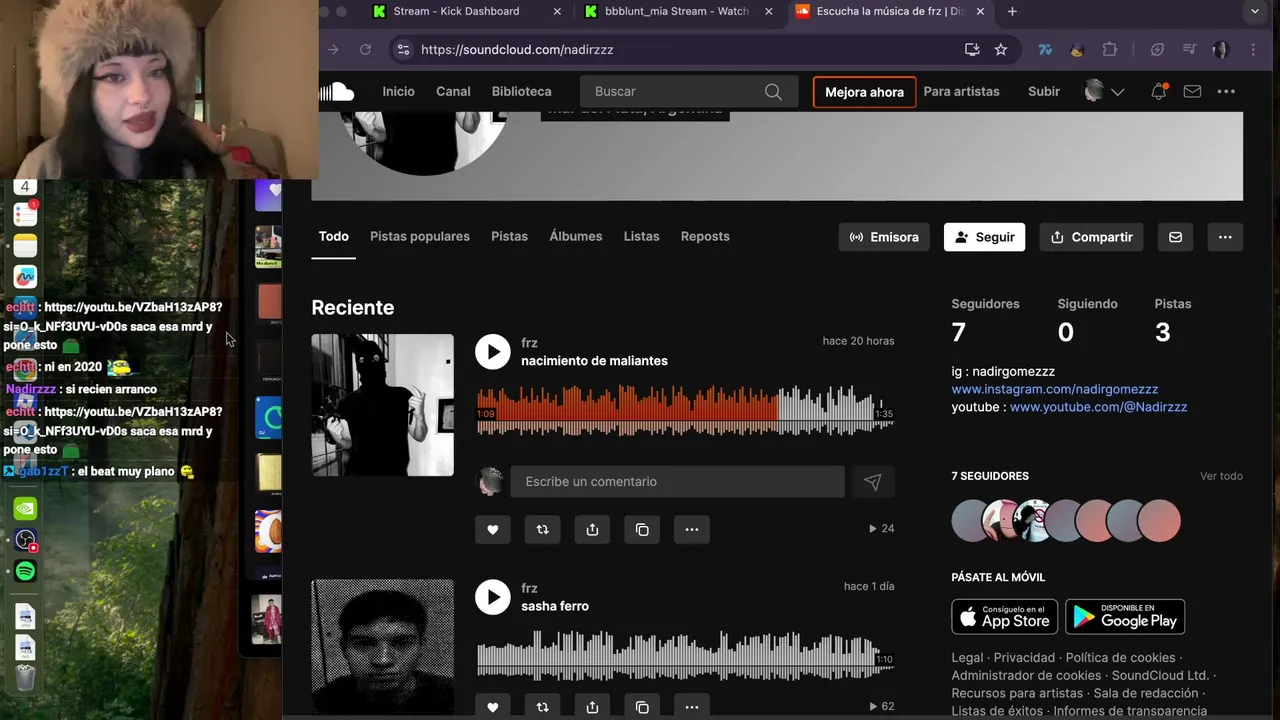Viewport: 1280px width, 720px height.
Task: Go to Inicio in SoundCloud nav
Action: coord(398,91)
